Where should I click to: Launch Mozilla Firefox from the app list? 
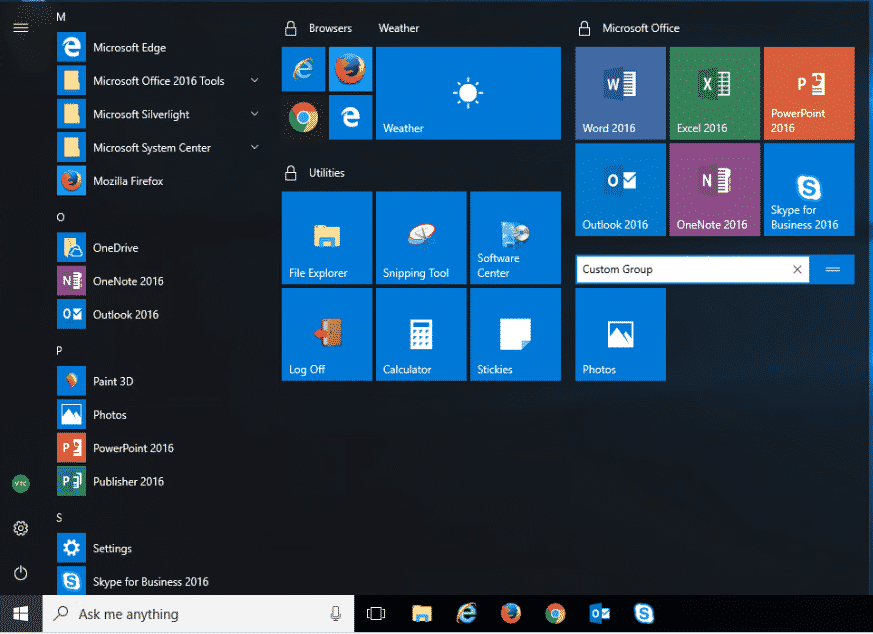coord(159,181)
